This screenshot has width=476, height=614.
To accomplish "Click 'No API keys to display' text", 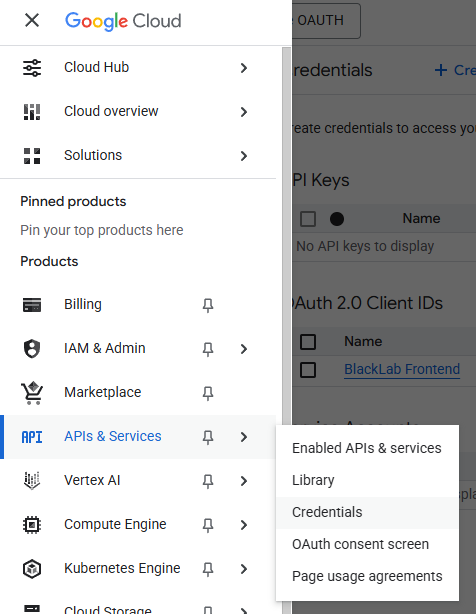I will [x=365, y=246].
